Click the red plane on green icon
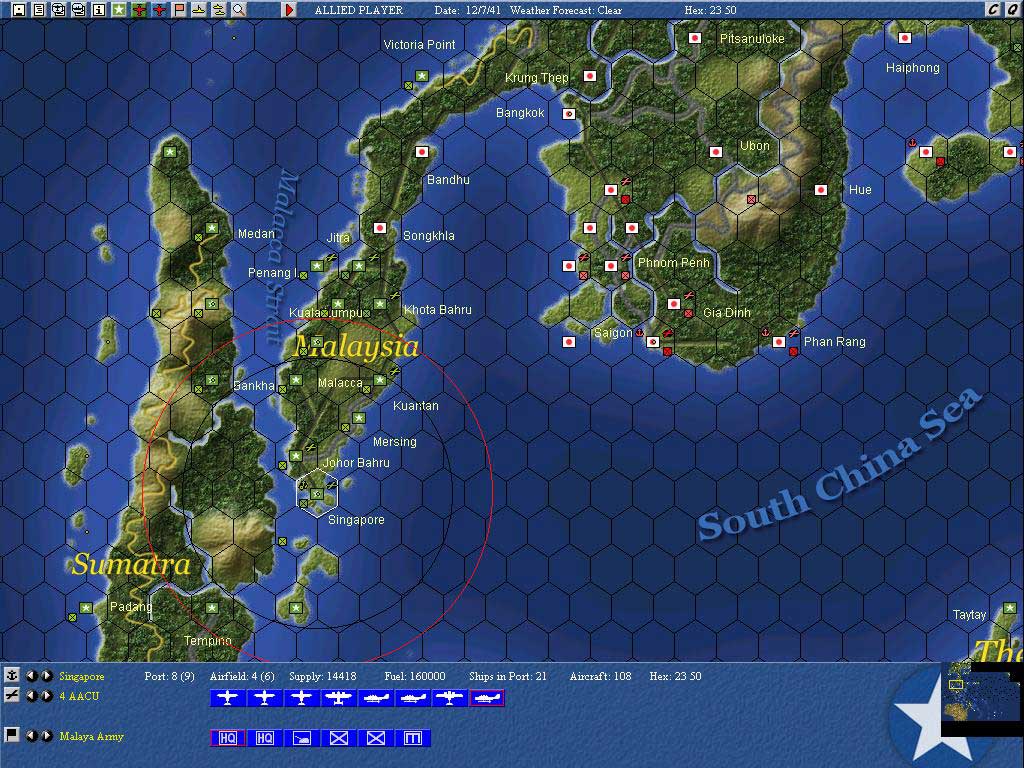This screenshot has width=1024, height=768. (x=139, y=10)
